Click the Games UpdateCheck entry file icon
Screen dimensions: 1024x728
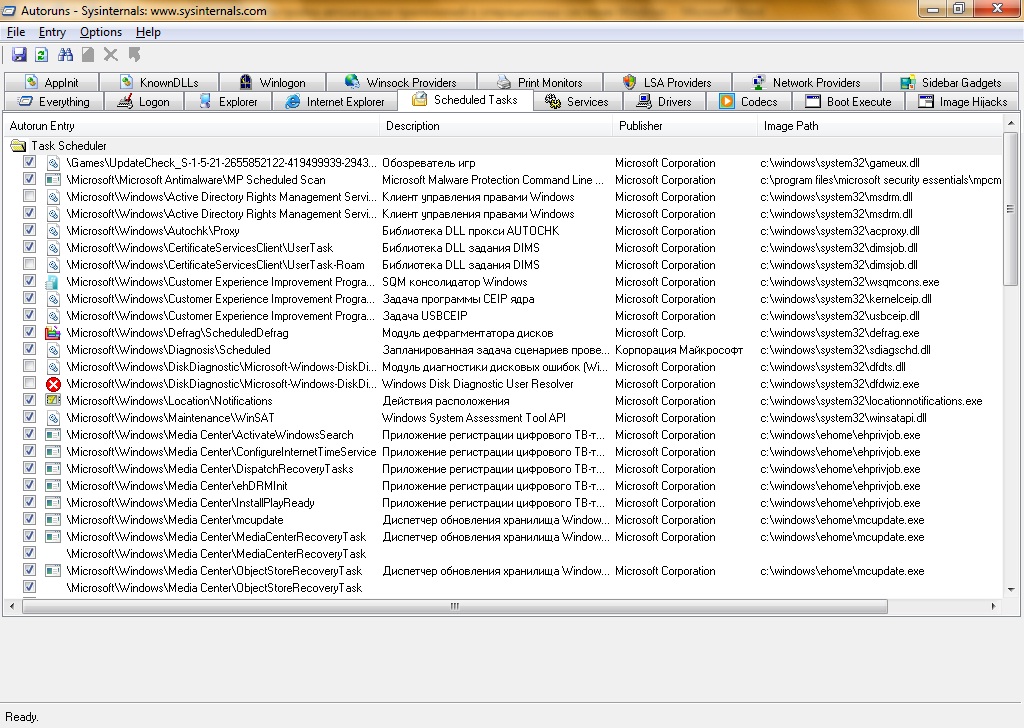point(53,163)
